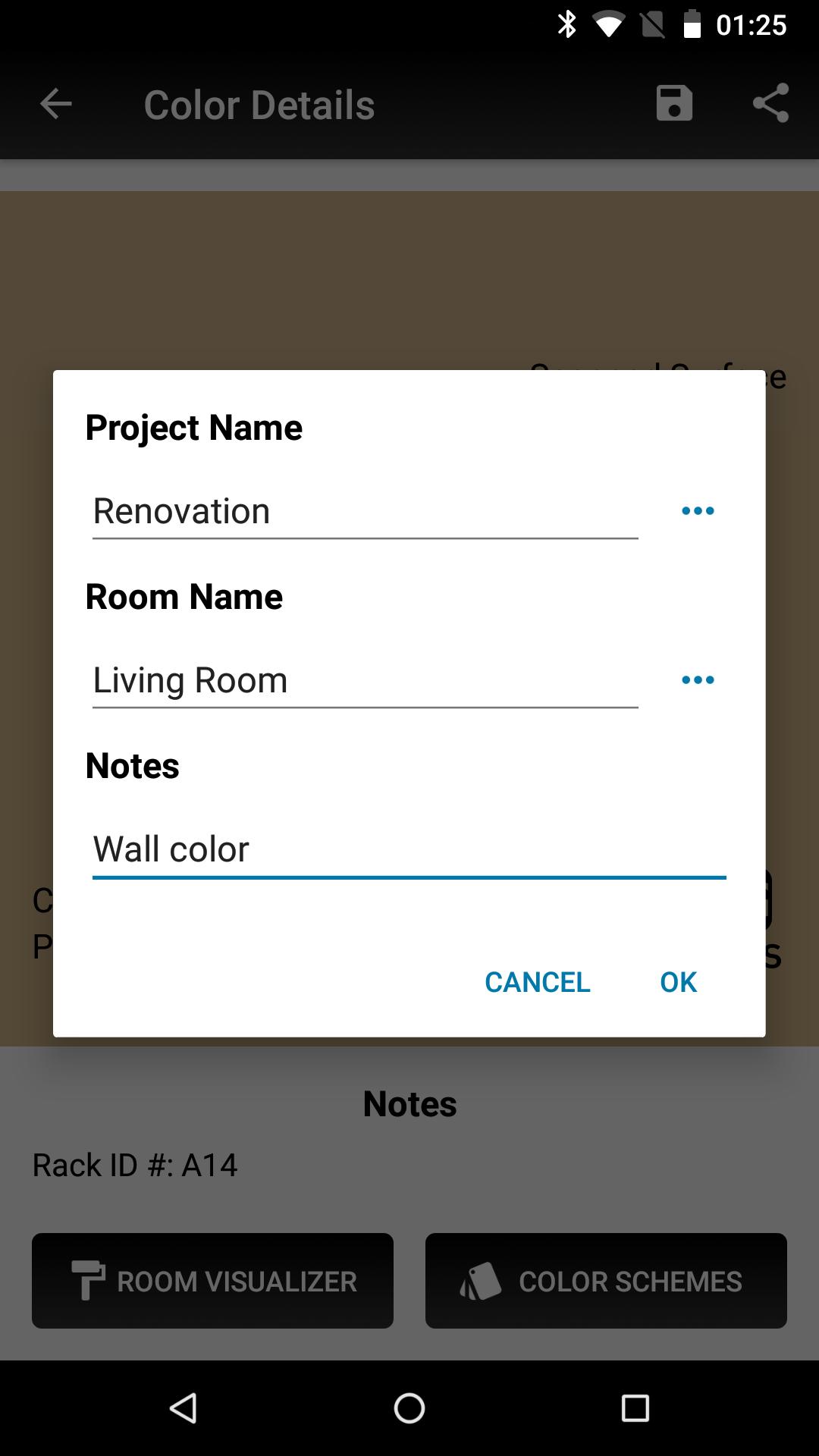Tap the paint roller icon
This screenshot has width=819, height=1456.
[x=88, y=1280]
